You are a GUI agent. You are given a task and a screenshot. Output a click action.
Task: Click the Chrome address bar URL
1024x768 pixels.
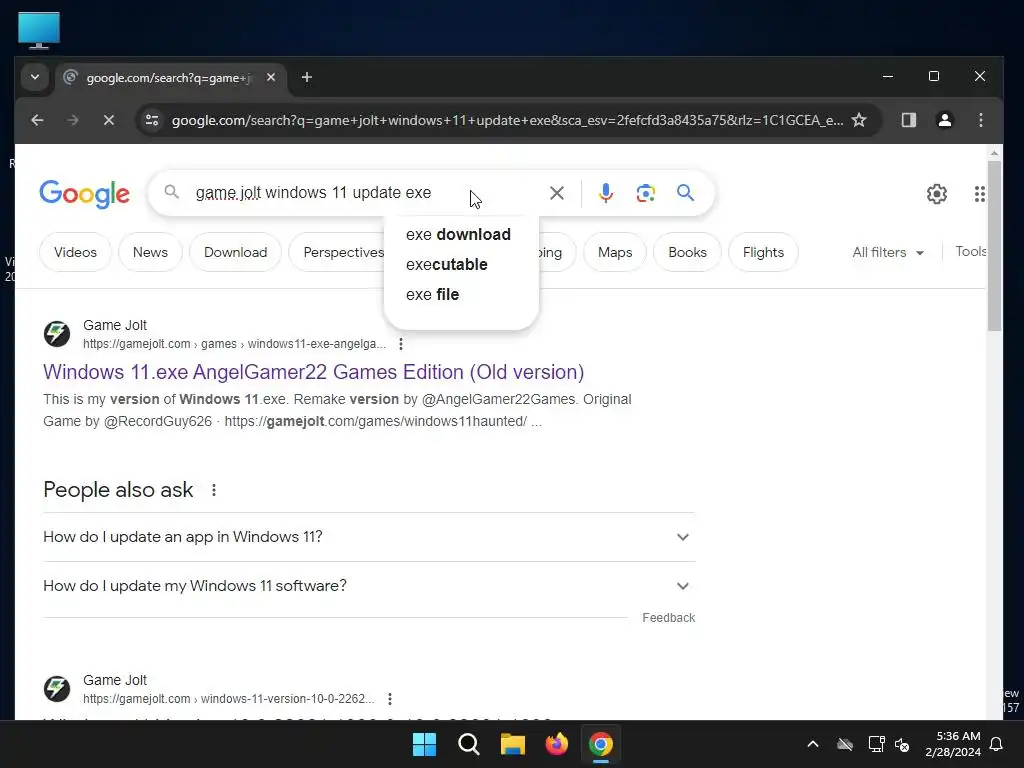[507, 120]
